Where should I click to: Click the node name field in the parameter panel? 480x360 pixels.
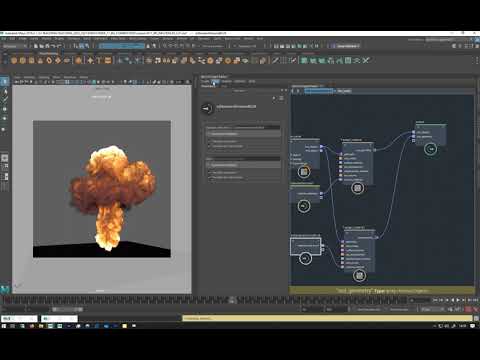[236, 107]
